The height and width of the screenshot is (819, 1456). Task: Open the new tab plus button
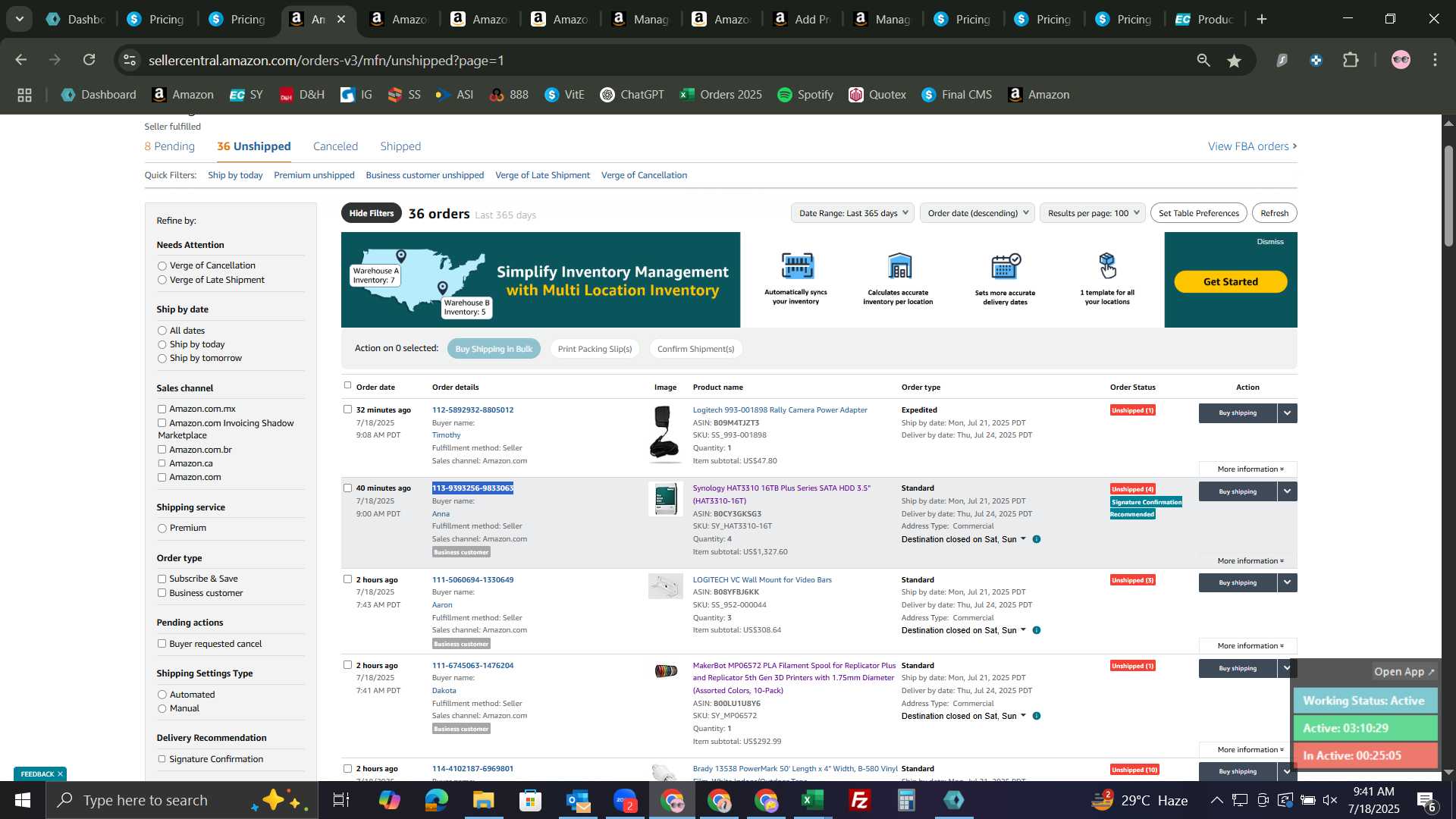1262,19
